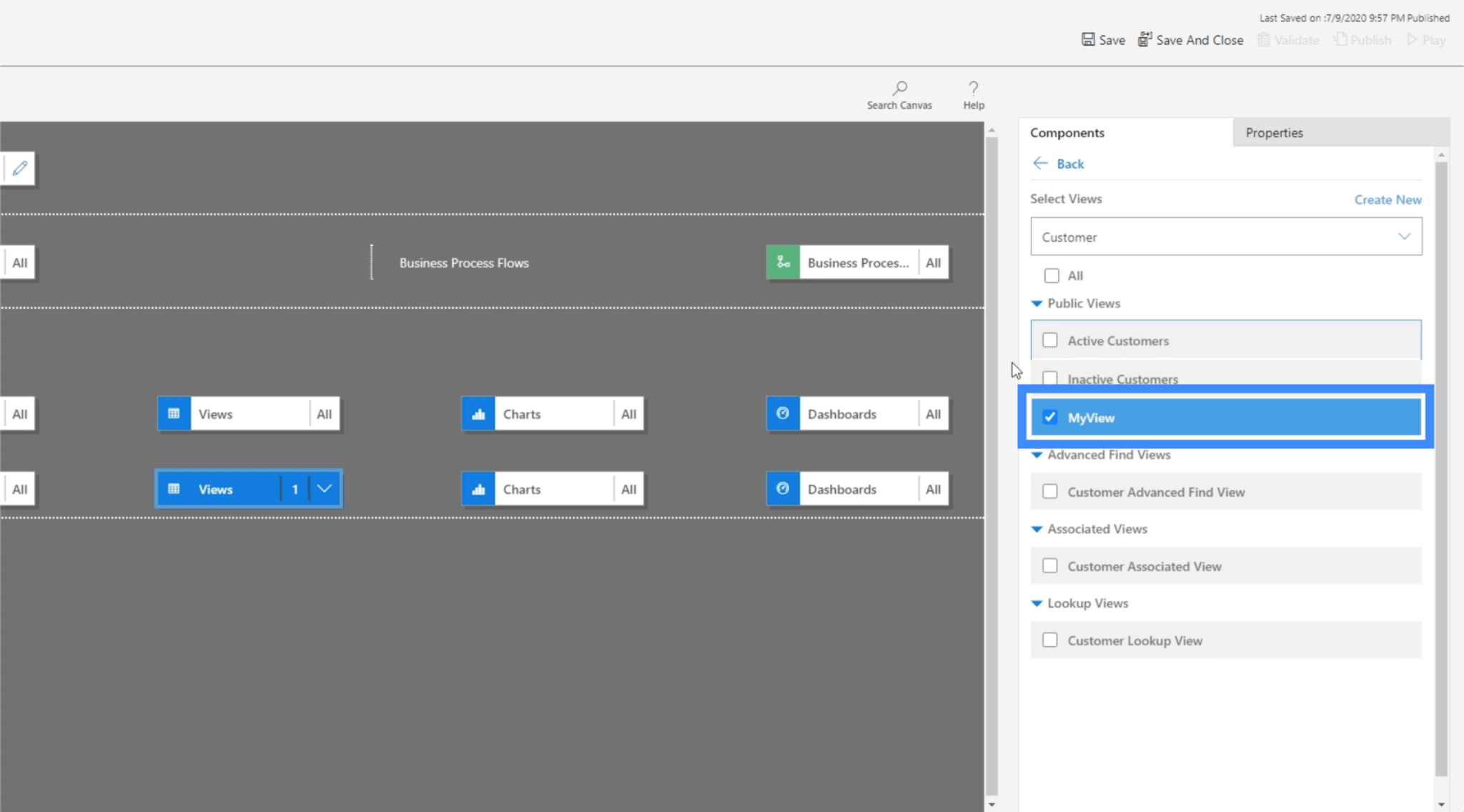Click the Publish icon
This screenshot has height=812, width=1464.
pyautogui.click(x=1340, y=39)
